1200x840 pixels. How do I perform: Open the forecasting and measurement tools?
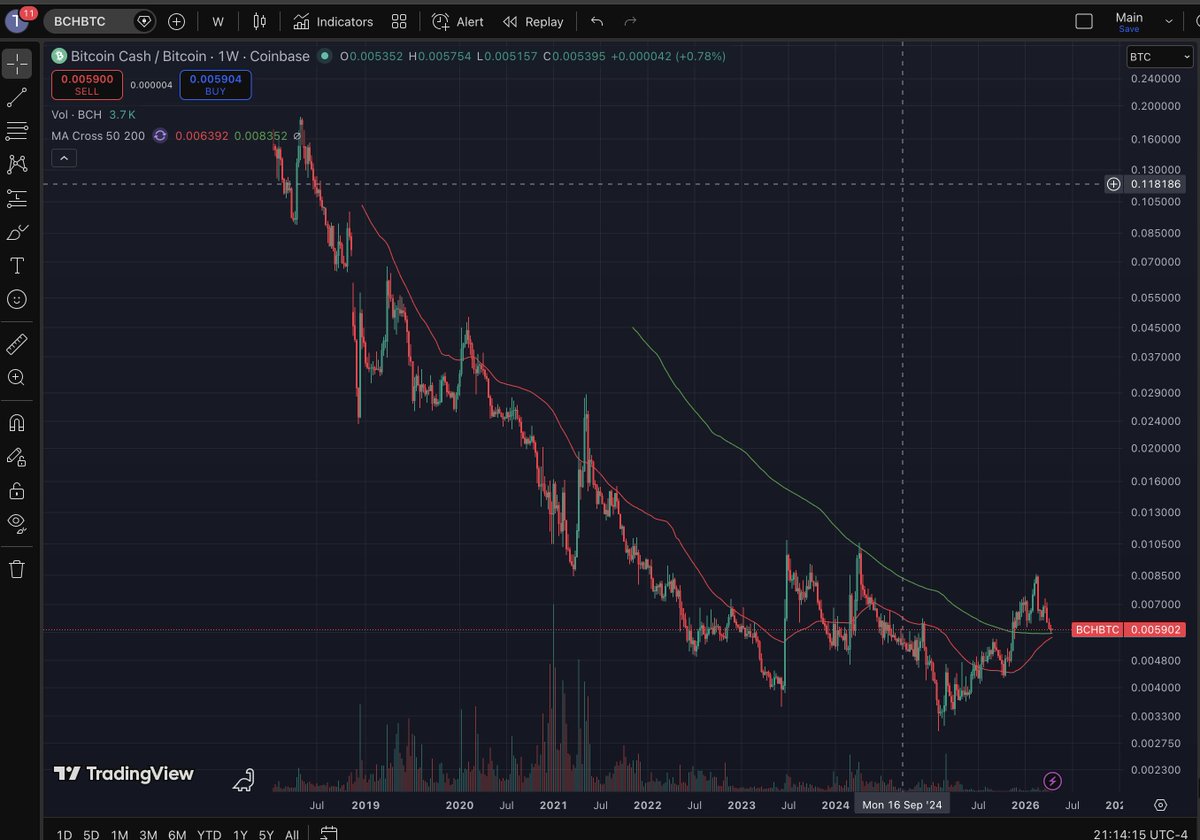point(17,198)
